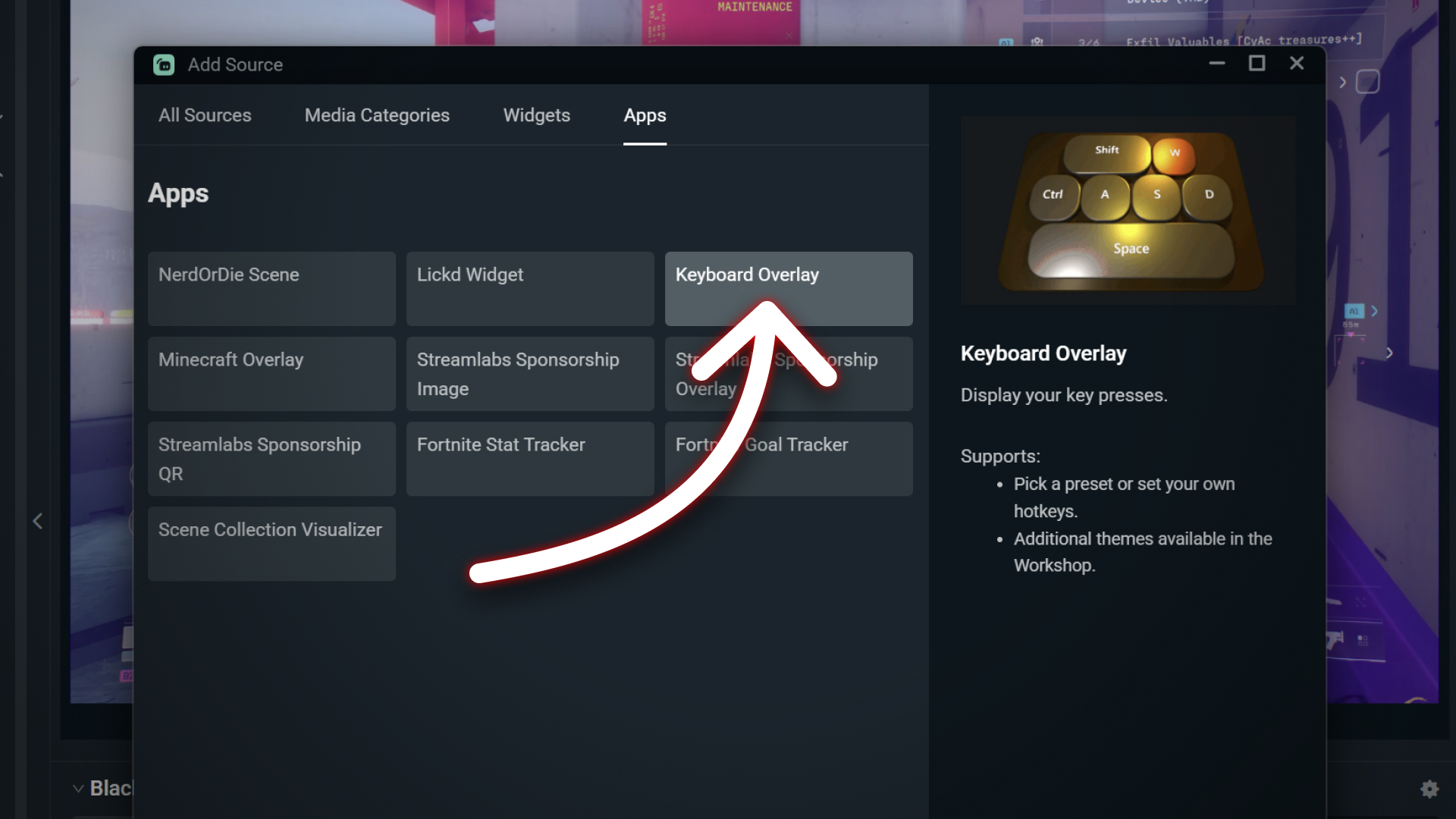The image size is (1456, 819).
Task: Switch to the Widgets tab
Action: click(536, 115)
